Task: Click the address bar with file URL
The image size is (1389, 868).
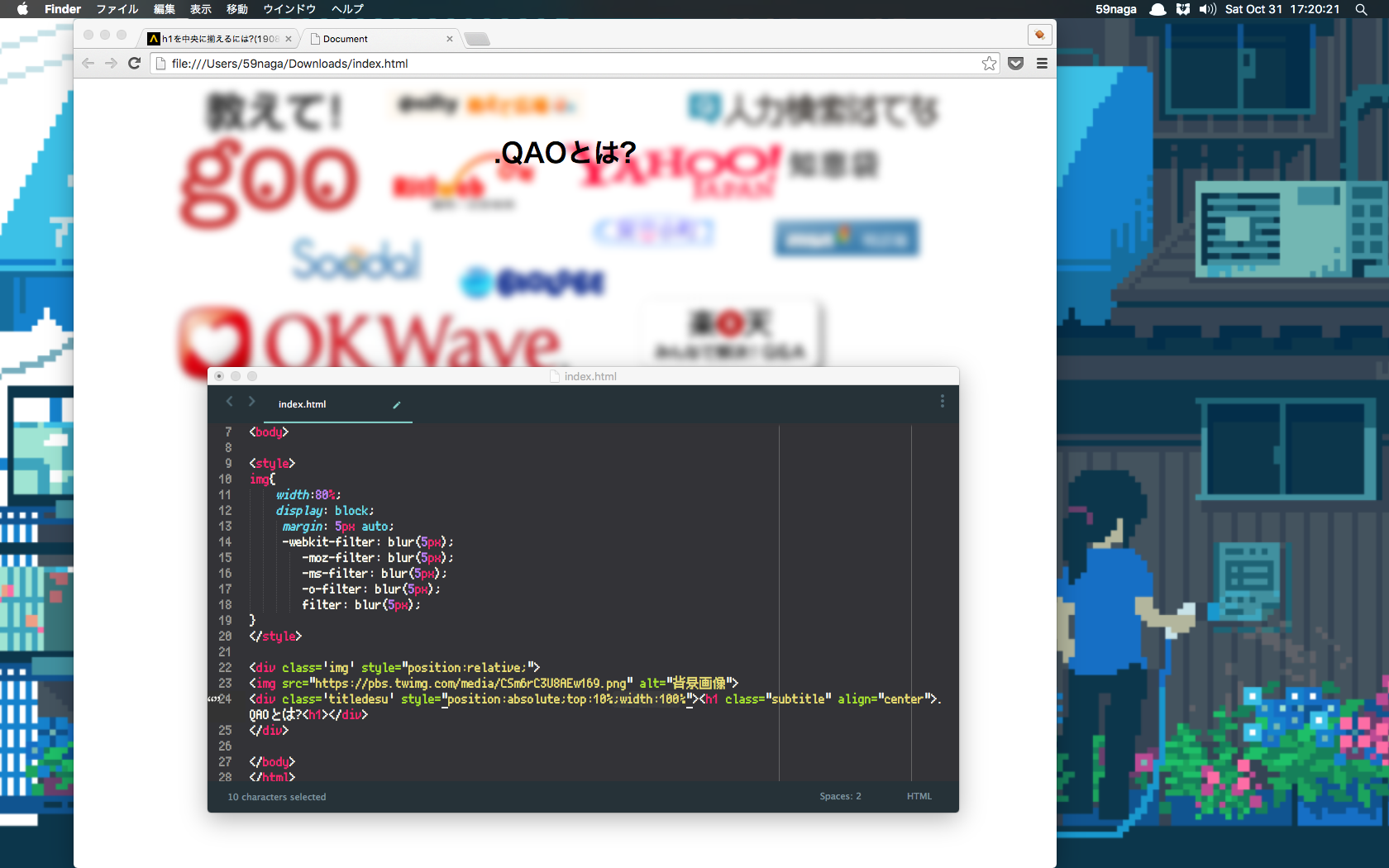Action: pos(575,64)
